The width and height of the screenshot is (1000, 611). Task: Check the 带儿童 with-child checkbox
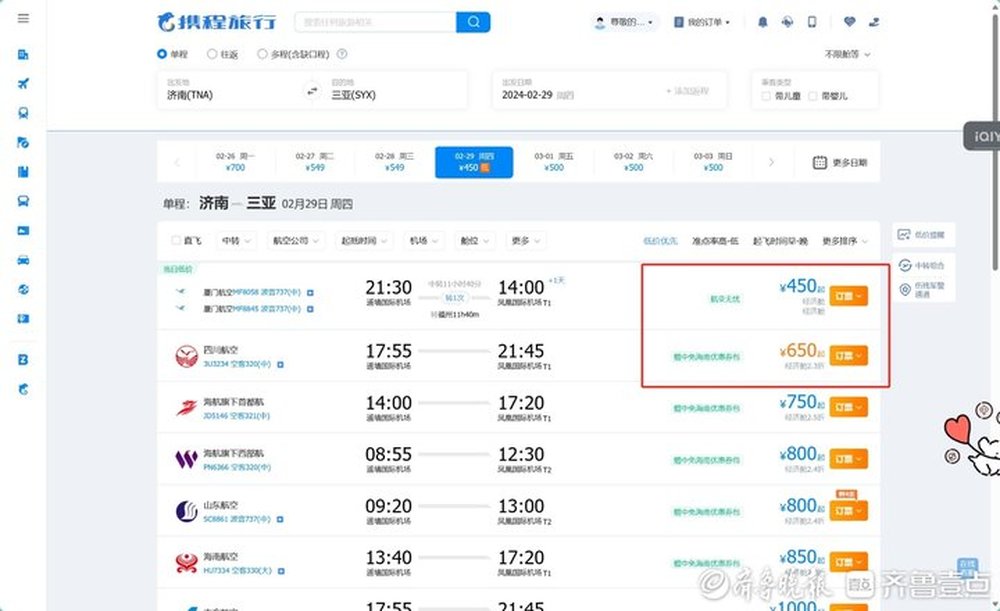(x=766, y=96)
